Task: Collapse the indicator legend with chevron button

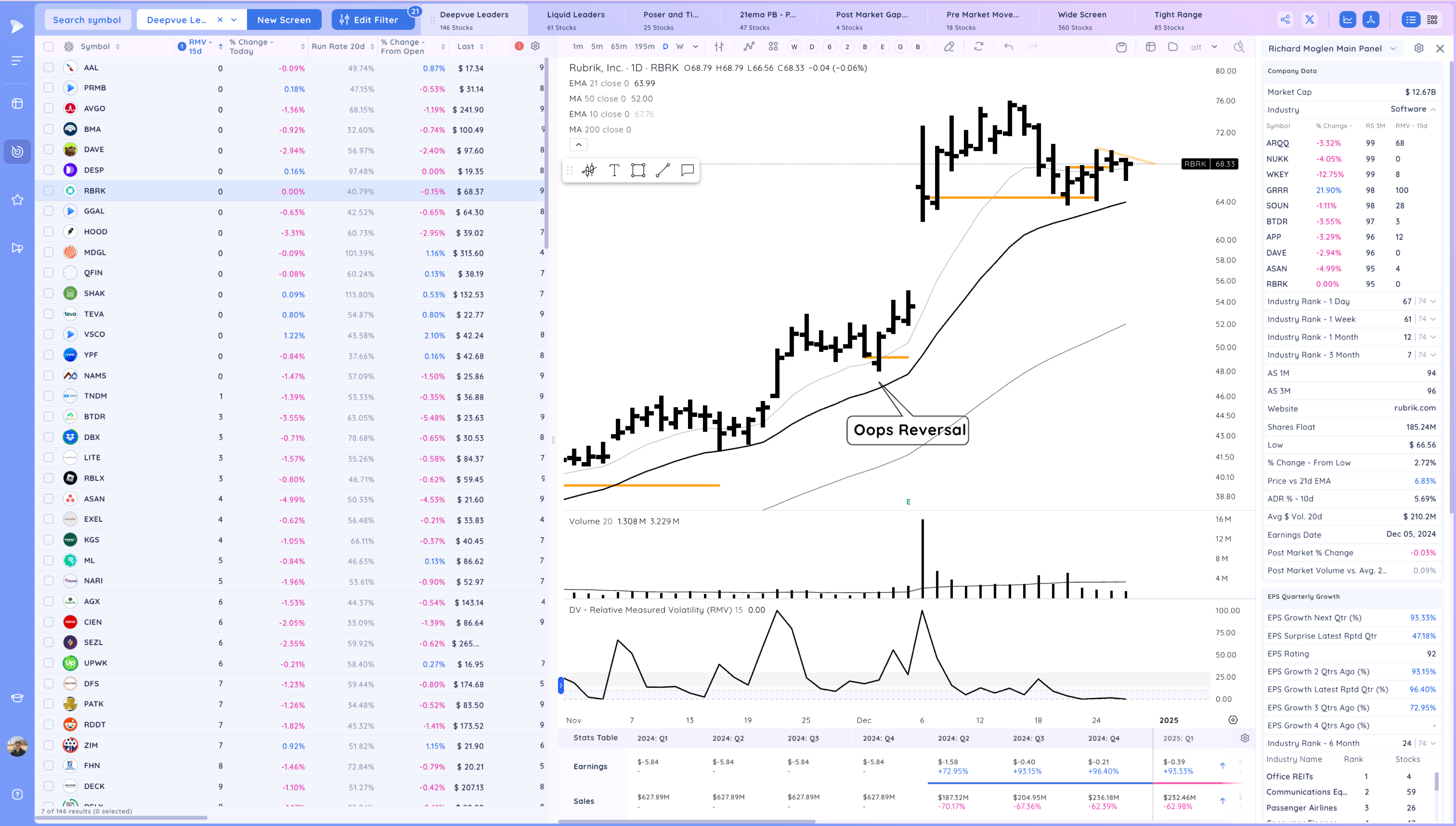Action: [578, 145]
